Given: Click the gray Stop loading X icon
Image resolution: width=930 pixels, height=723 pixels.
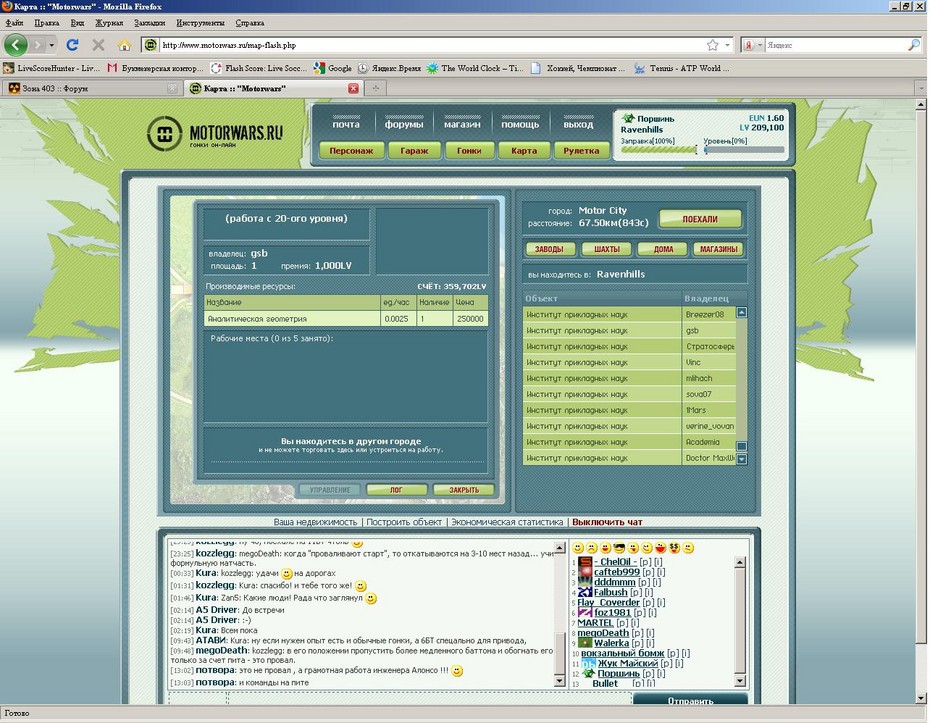Looking at the screenshot, I should 98,45.
